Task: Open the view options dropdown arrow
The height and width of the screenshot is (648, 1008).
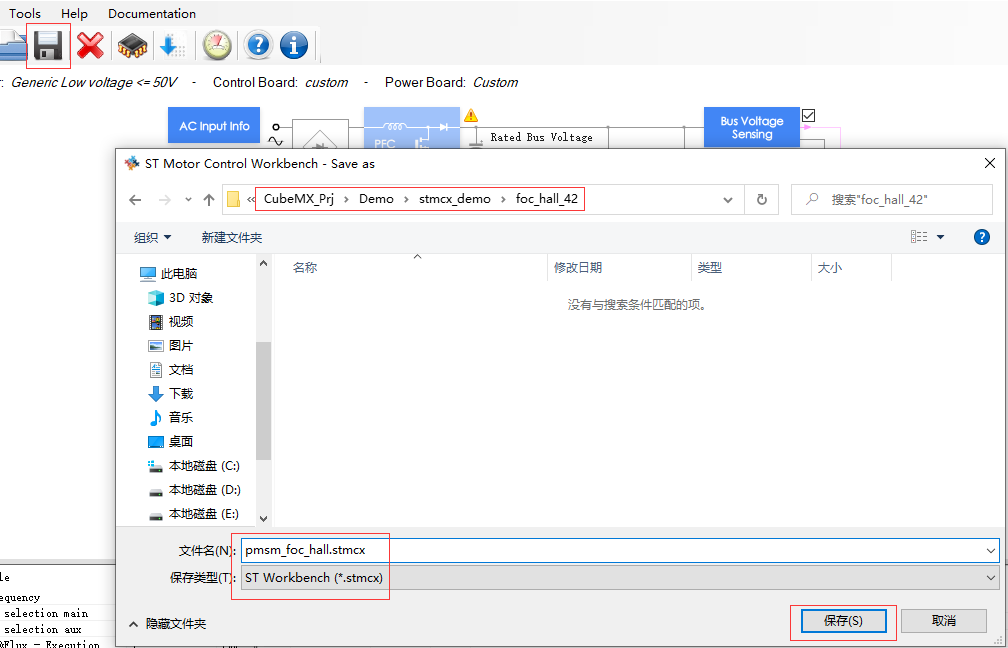Action: [x=940, y=237]
